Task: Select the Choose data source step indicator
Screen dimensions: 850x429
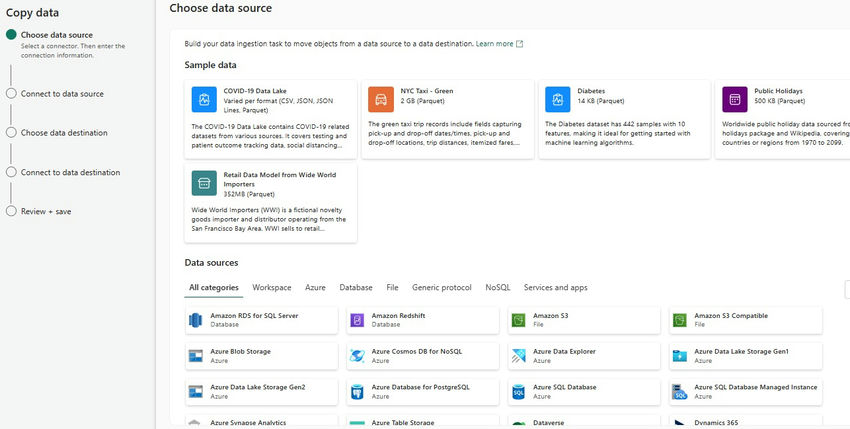Action: tap(11, 35)
